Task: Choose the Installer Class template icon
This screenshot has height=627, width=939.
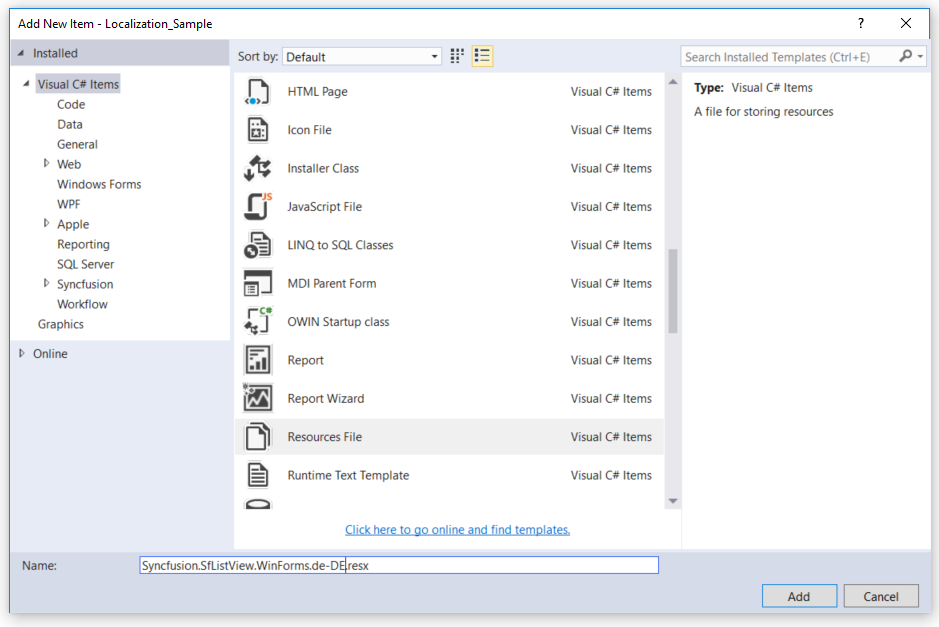Action: tap(258, 168)
